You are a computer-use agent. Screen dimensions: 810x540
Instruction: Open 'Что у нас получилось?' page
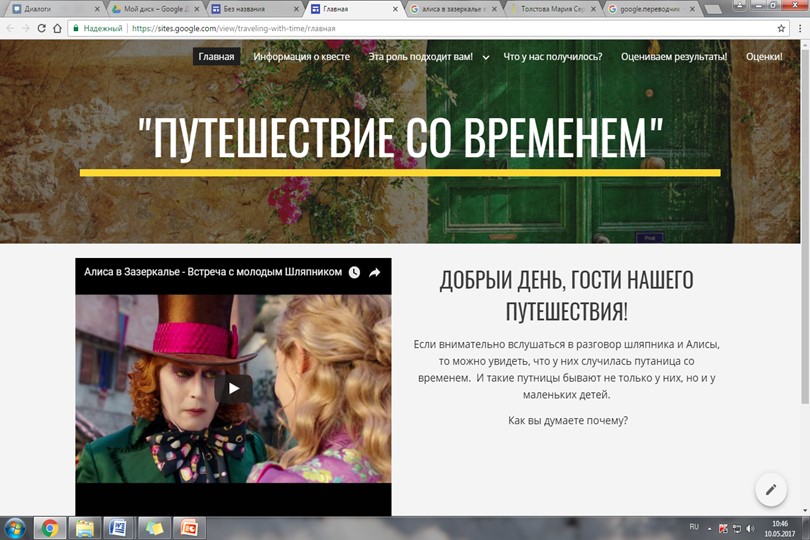(x=553, y=57)
